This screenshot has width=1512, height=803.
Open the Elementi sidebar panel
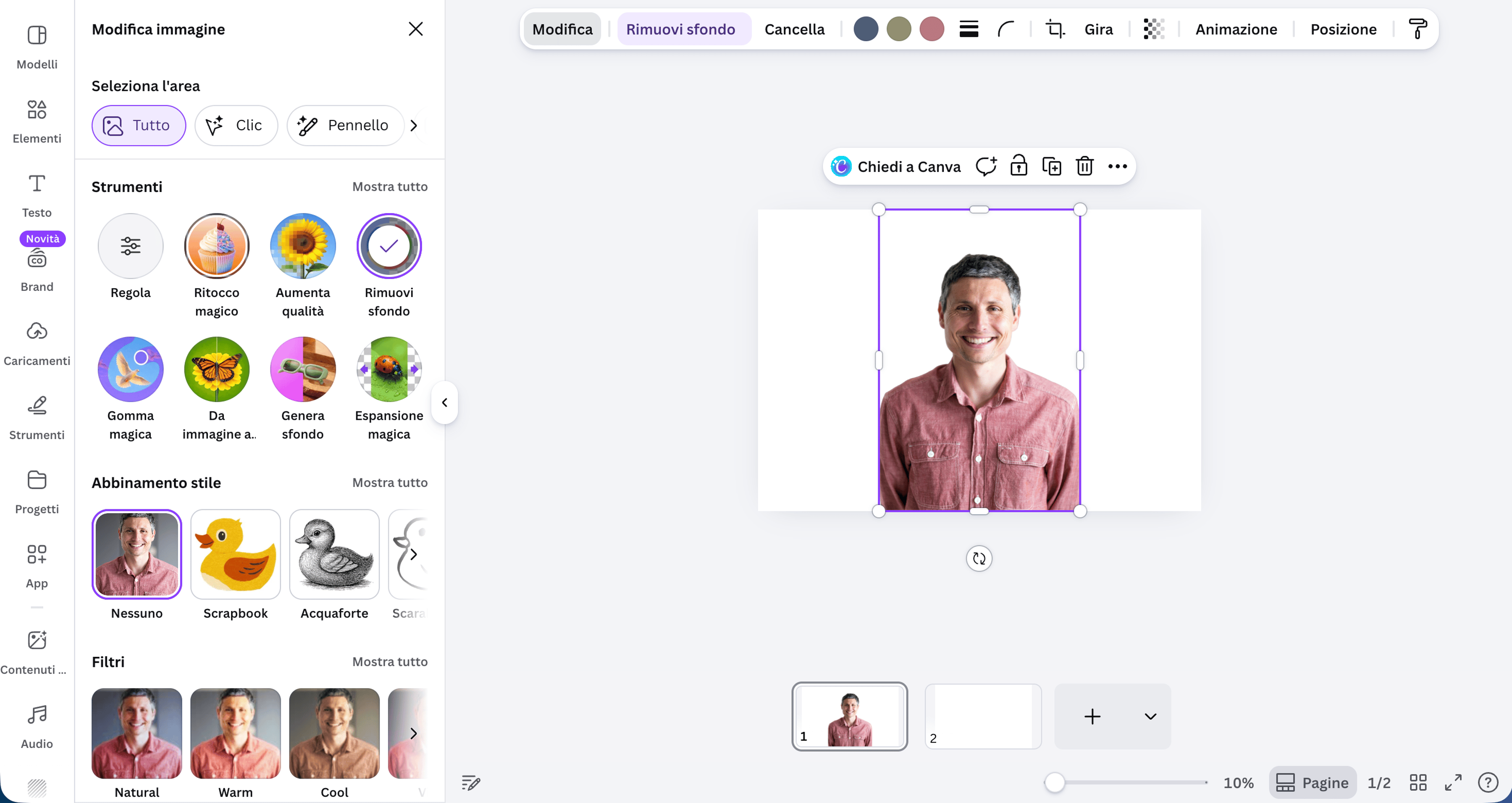coord(37,121)
